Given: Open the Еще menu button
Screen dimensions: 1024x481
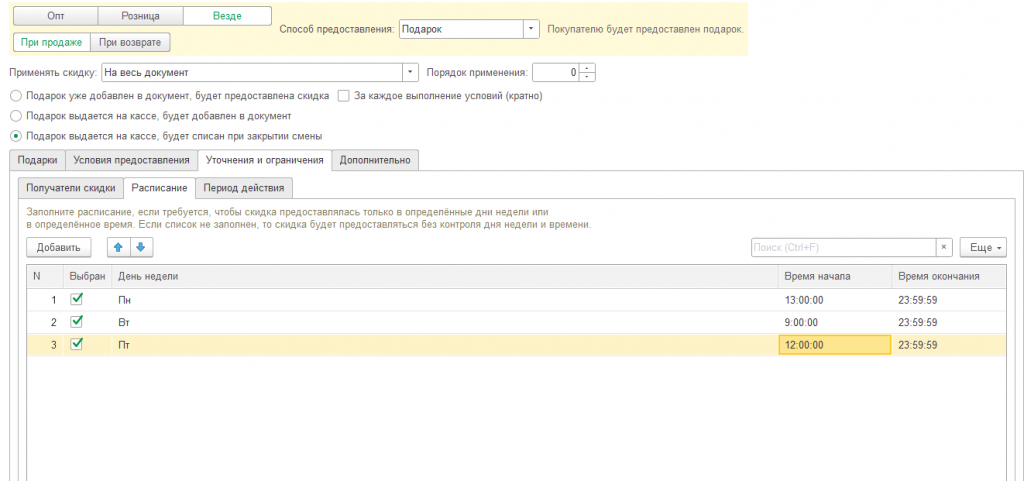Looking at the screenshot, I should click(983, 247).
